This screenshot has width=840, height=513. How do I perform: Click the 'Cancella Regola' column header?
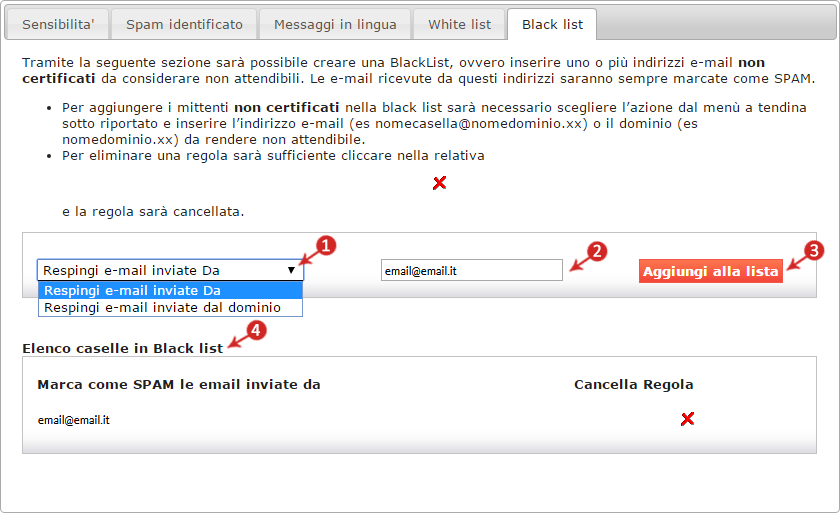tap(634, 384)
